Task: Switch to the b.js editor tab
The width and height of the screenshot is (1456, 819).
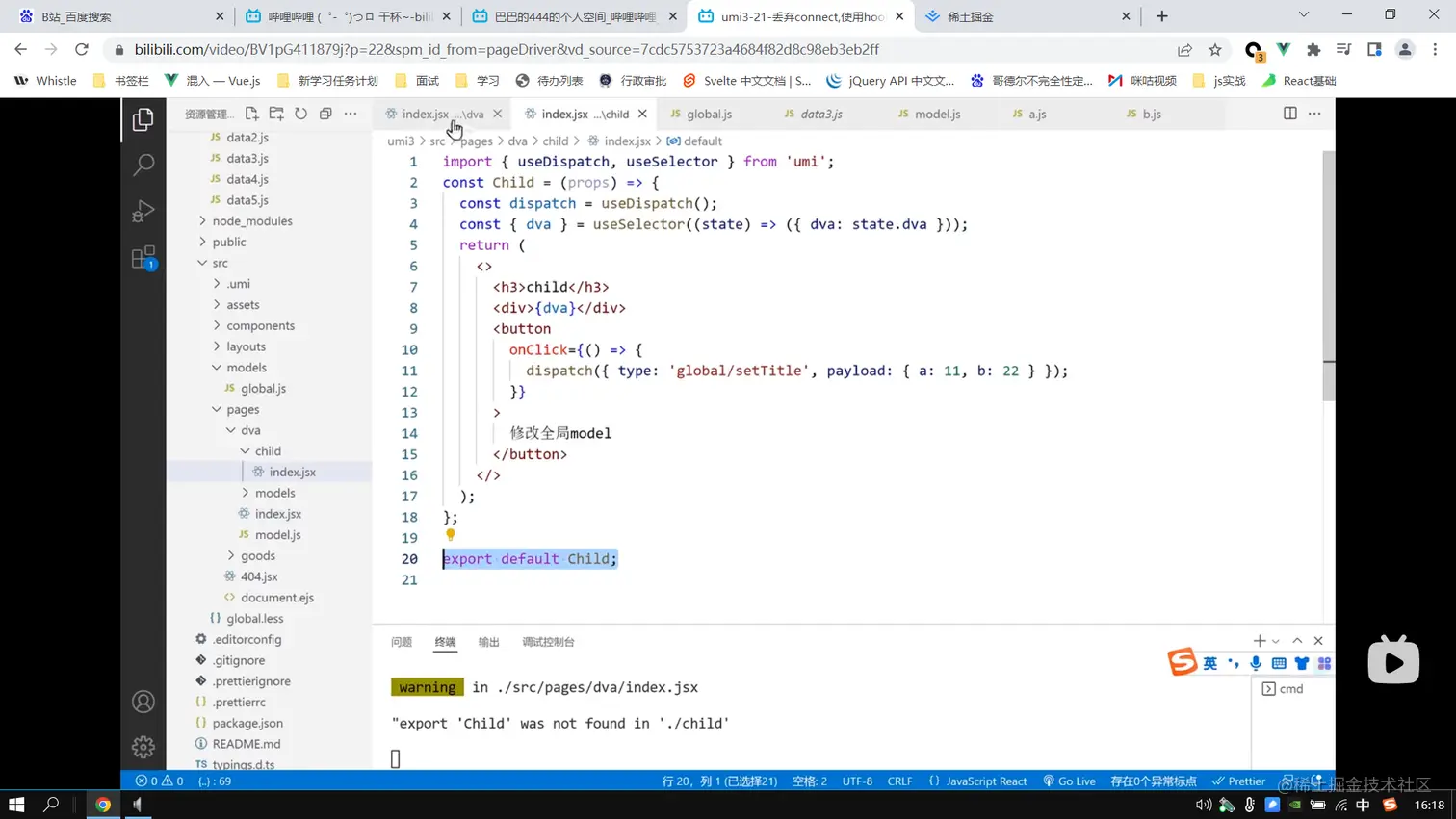Action: coord(1151,114)
